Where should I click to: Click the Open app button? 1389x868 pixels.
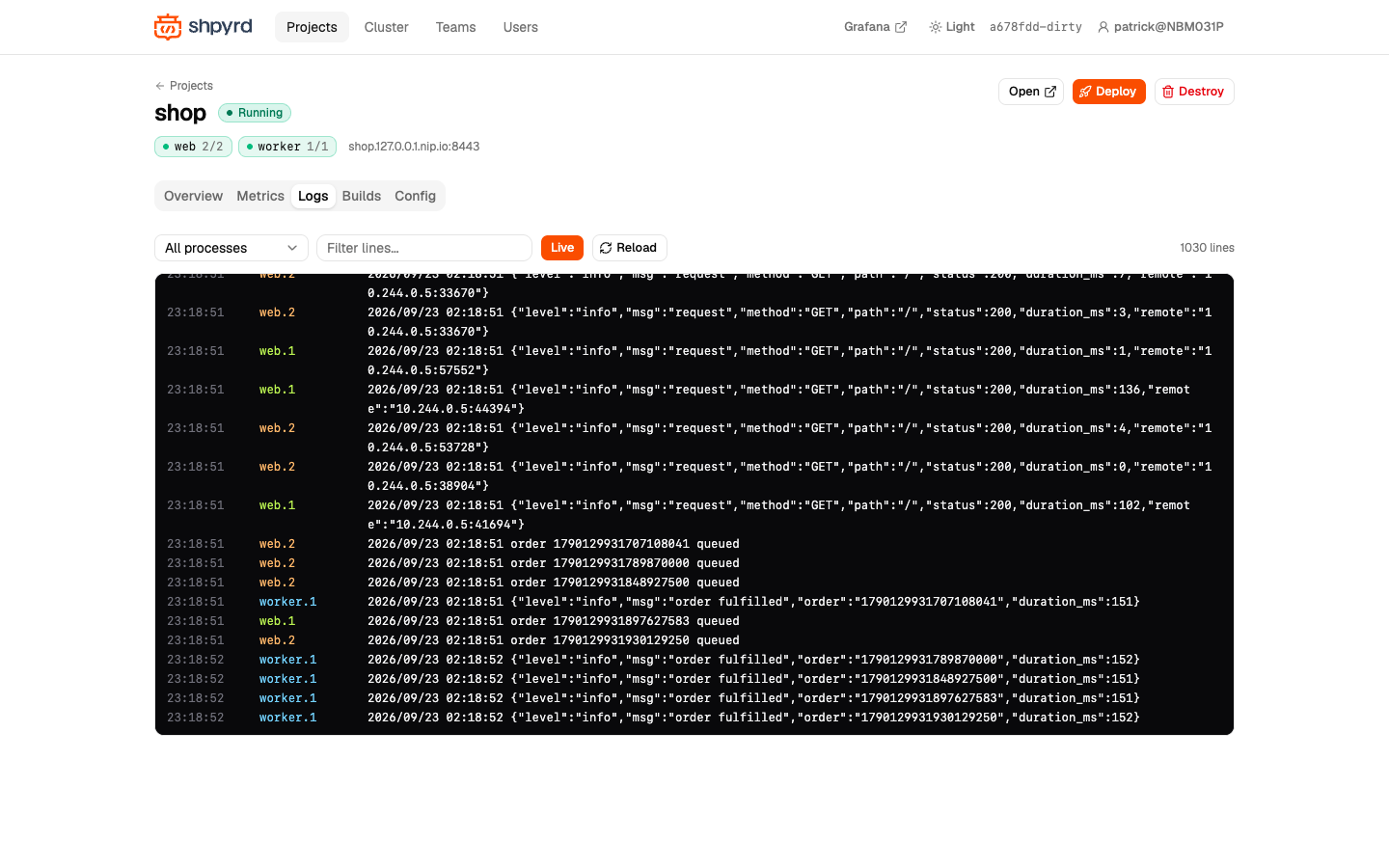point(1031,92)
